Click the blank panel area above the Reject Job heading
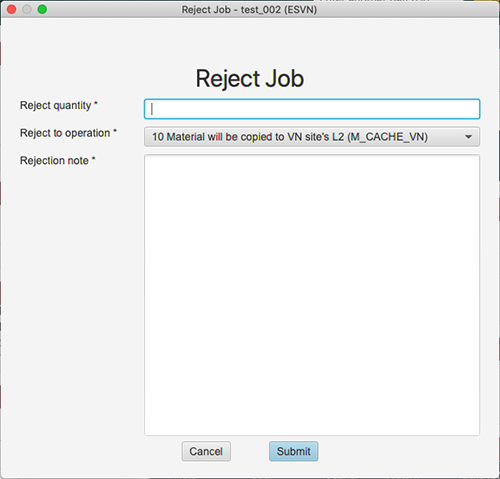This screenshot has height=479, width=500. (250, 42)
